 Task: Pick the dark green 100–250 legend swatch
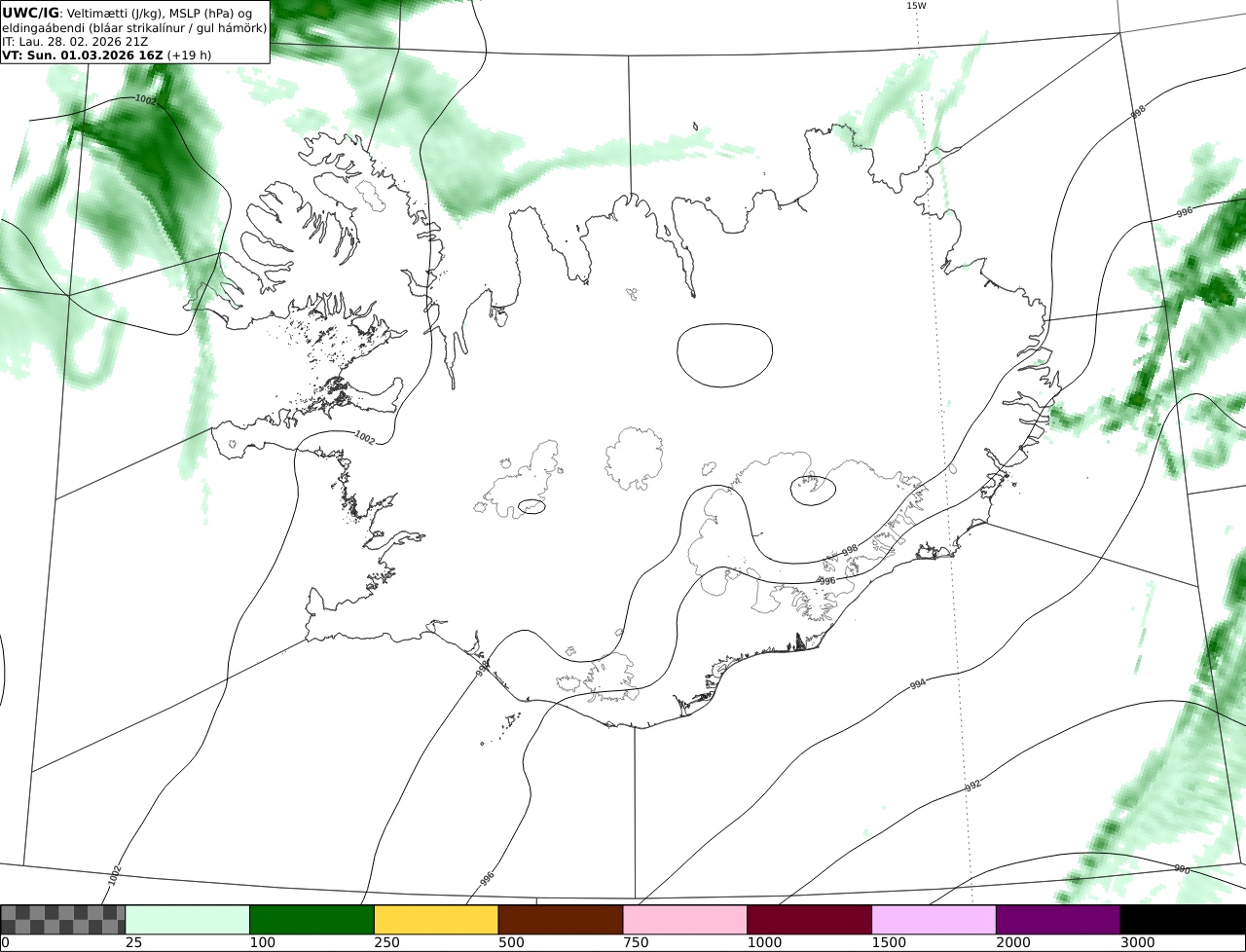[312, 920]
